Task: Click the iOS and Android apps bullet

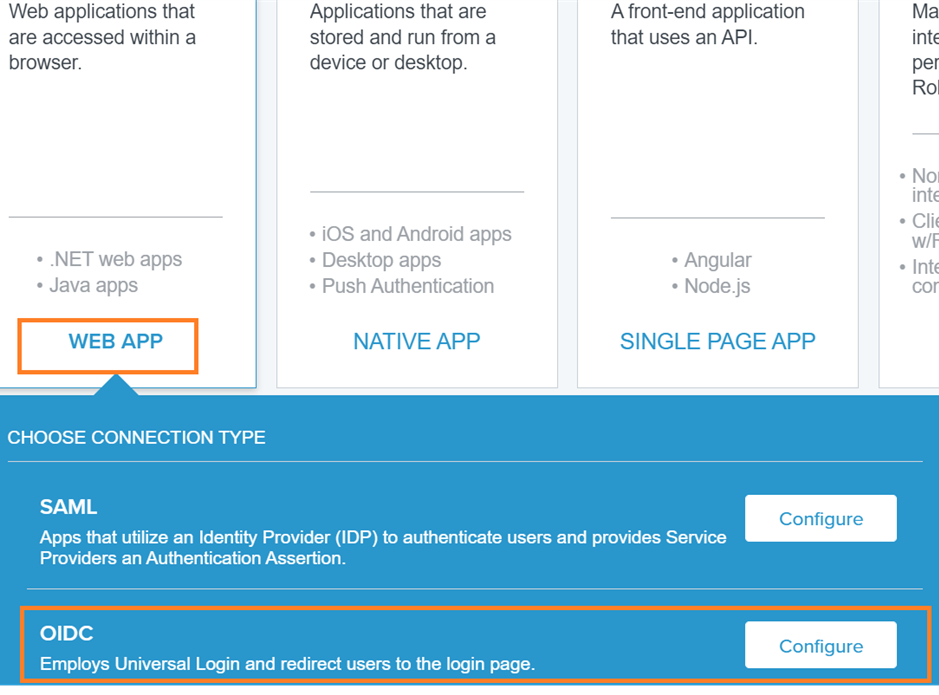Action: click(410, 233)
